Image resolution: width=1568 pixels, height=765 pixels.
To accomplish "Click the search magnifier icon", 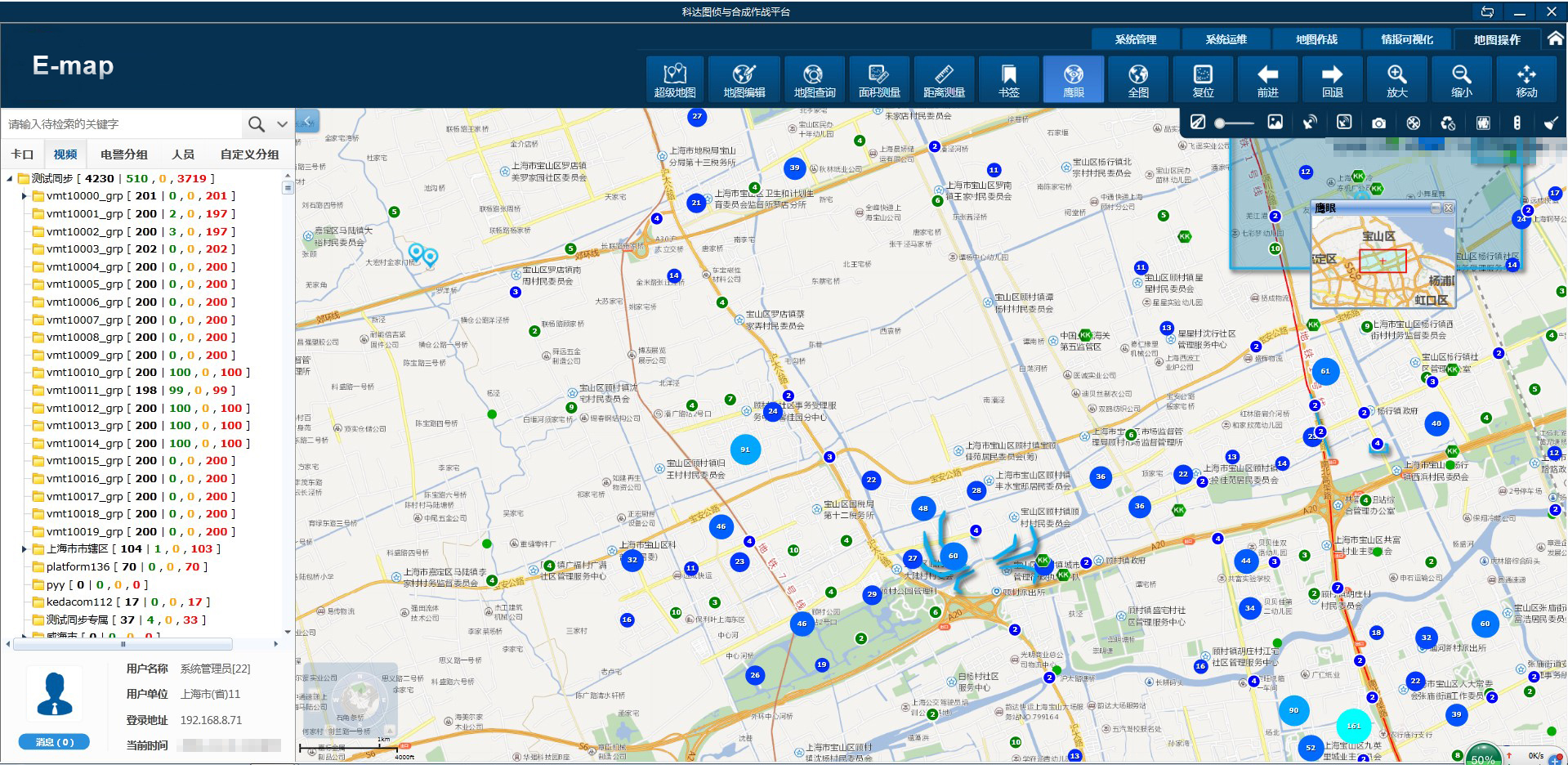I will pos(257,124).
